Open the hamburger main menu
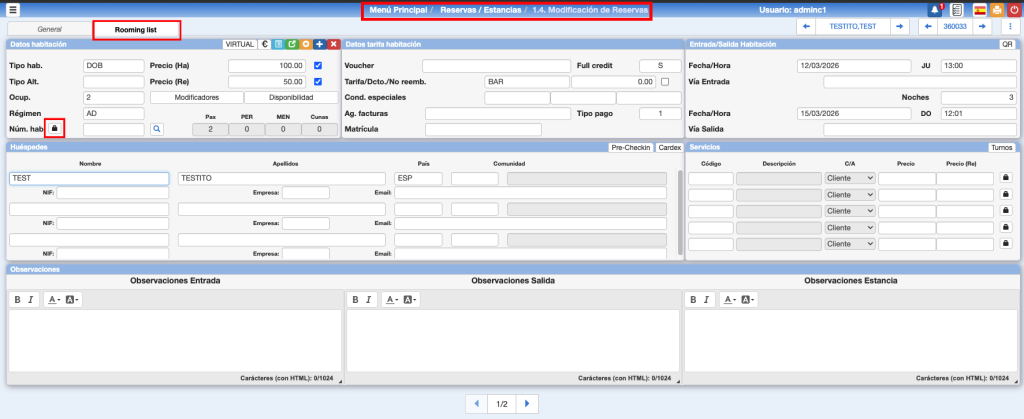The image size is (1024, 419). (x=13, y=10)
